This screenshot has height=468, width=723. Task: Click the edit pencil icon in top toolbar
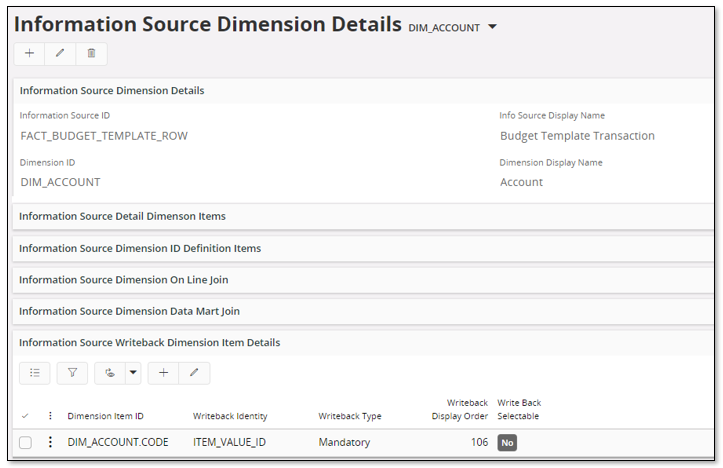[x=60, y=54]
